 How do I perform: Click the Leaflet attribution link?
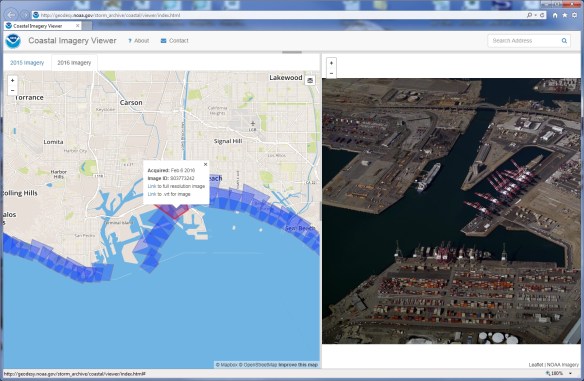[x=536, y=365]
